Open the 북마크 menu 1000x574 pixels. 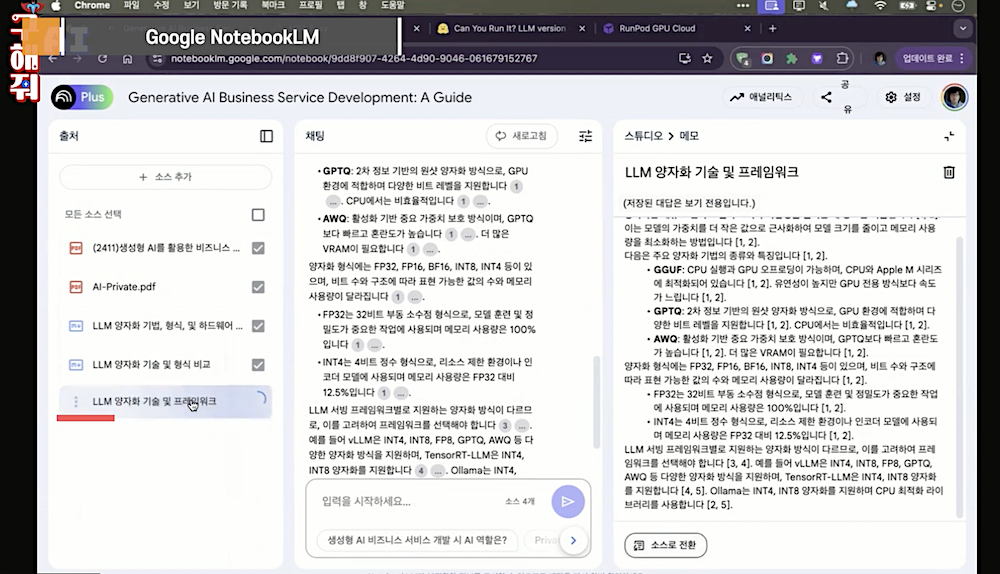click(x=273, y=5)
